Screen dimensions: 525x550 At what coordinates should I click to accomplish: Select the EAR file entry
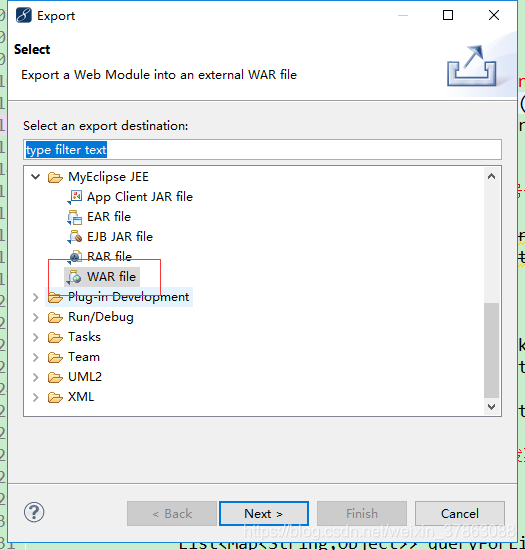pos(109,217)
